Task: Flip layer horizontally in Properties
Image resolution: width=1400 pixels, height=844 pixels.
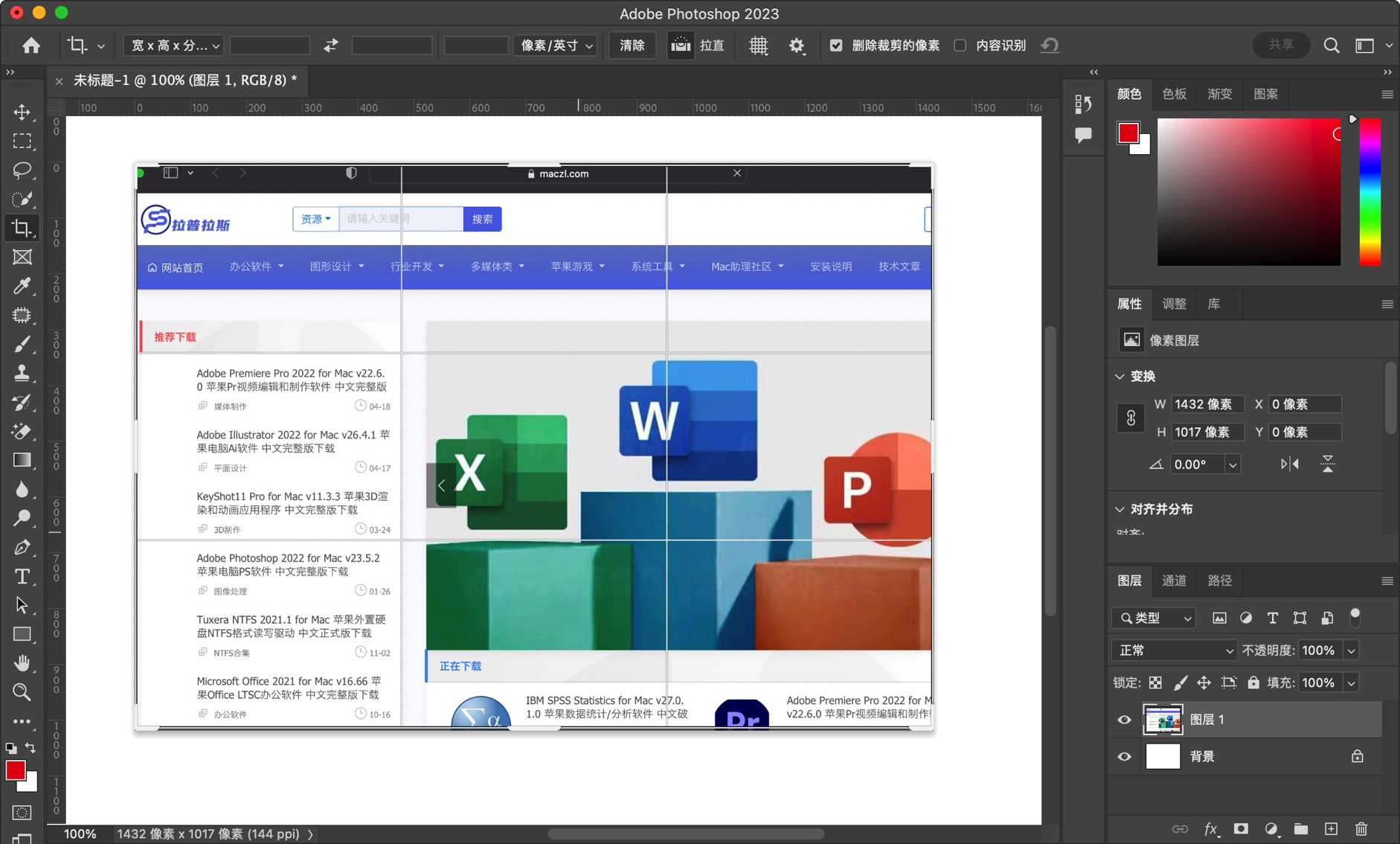Action: click(1290, 464)
